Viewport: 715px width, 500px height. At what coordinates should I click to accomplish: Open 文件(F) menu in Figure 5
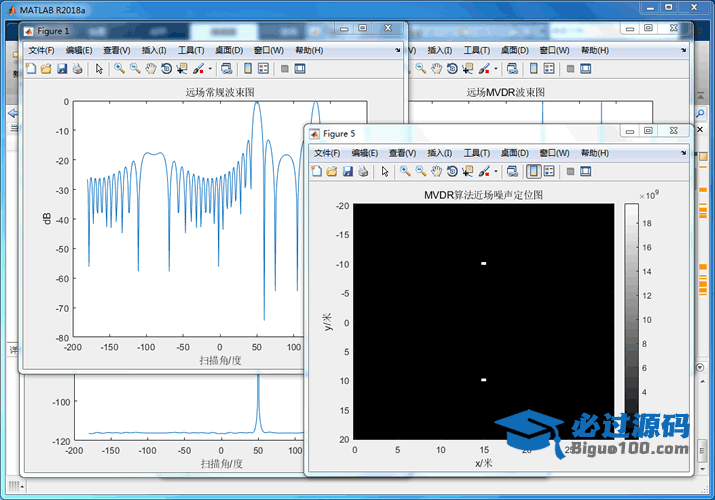coord(327,153)
